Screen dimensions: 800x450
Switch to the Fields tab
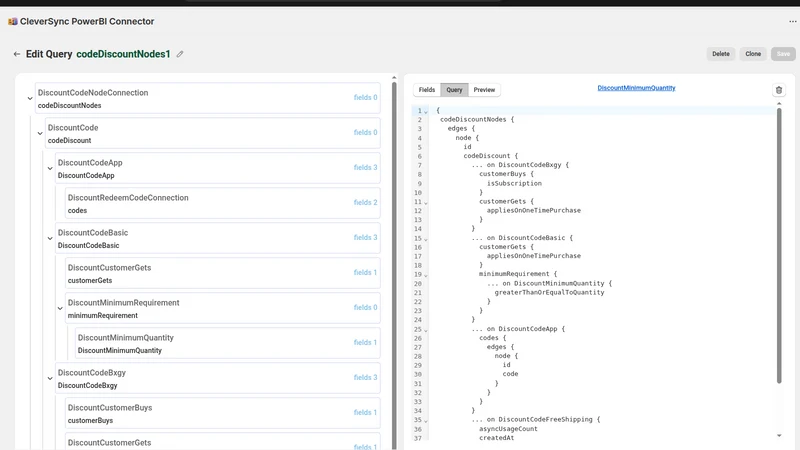pos(427,90)
